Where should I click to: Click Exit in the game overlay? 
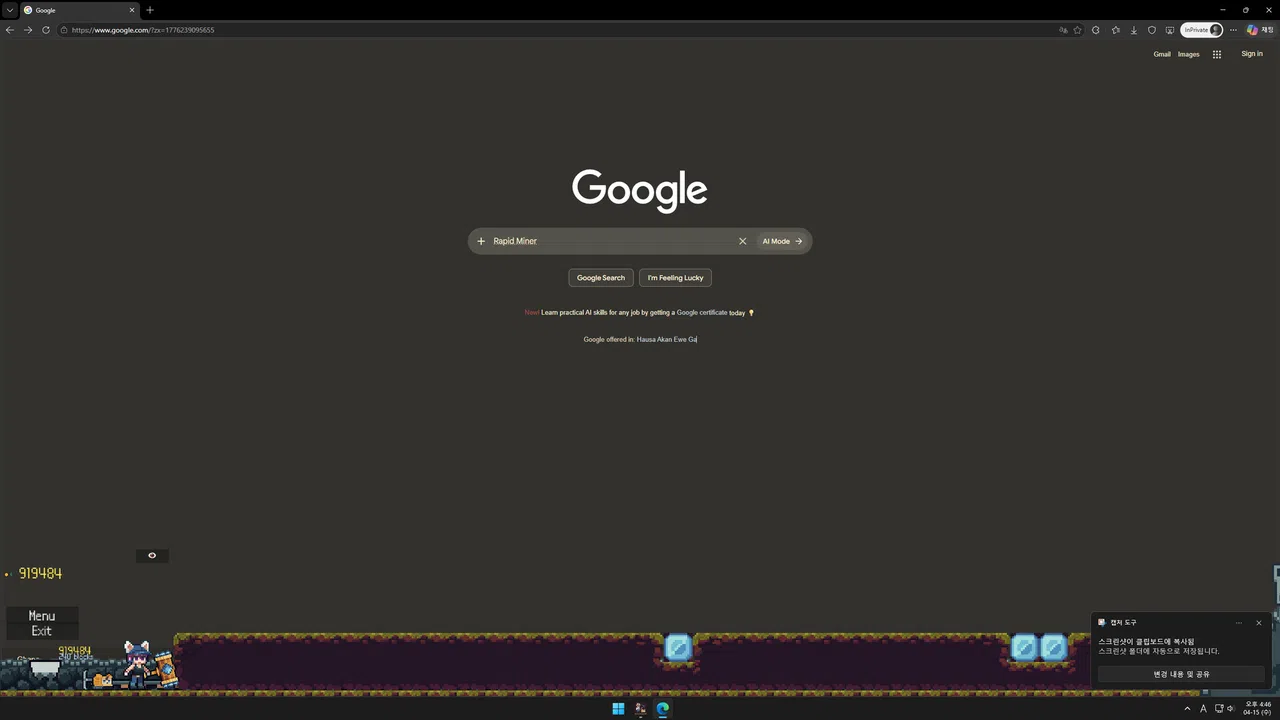42,631
